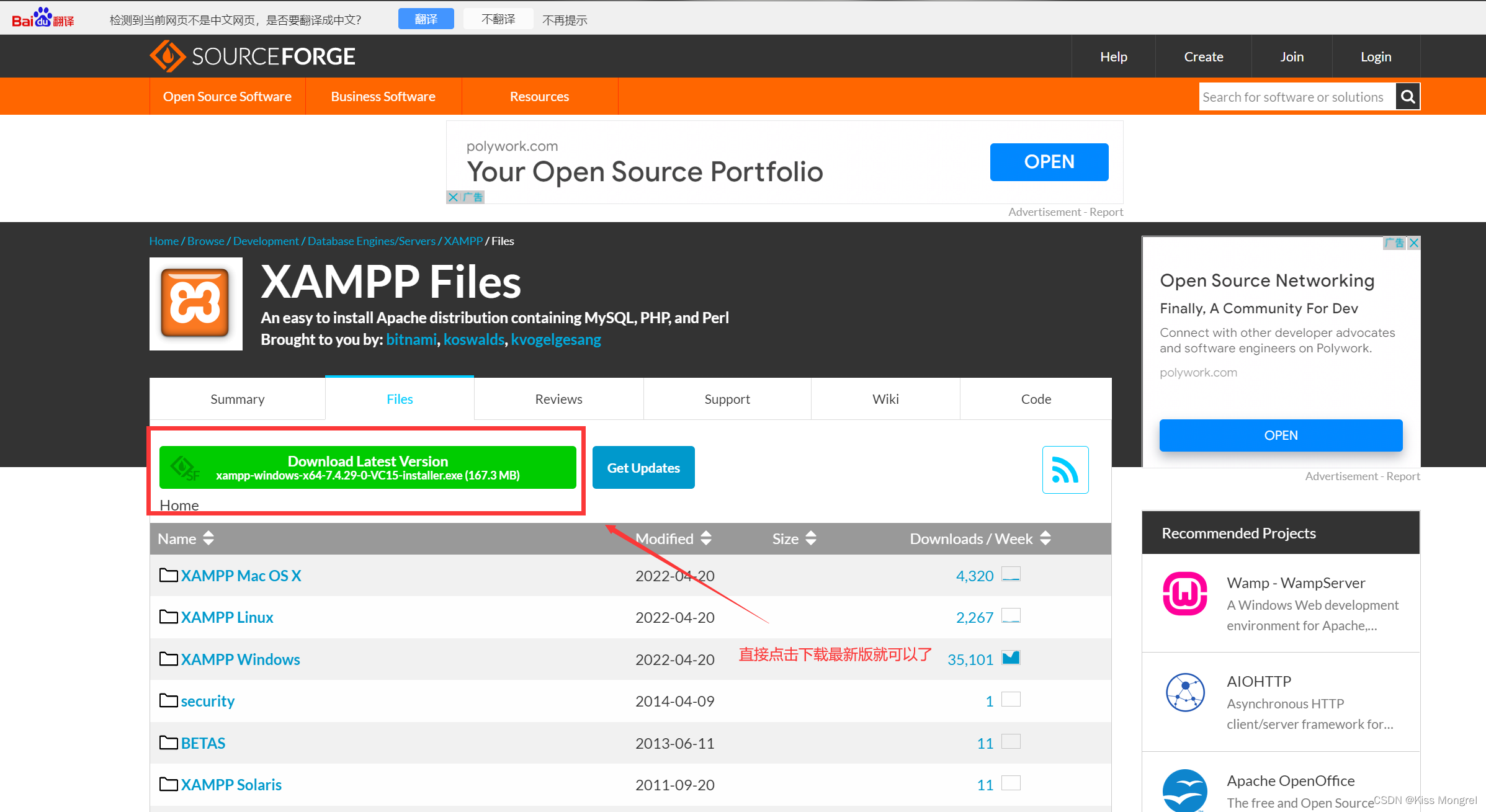1486x812 pixels.
Task: Click XAMPP breadcrumb link
Action: 463,241
